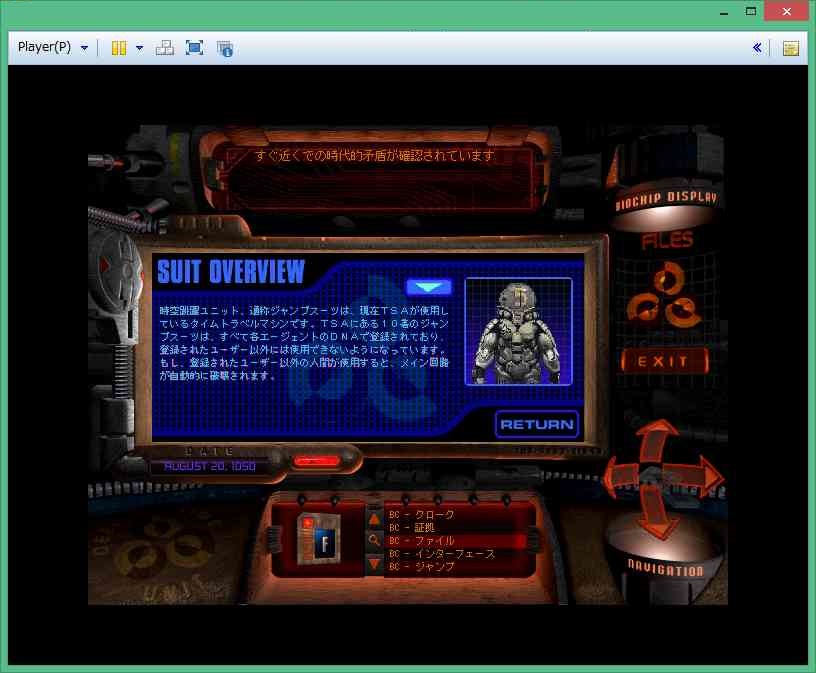
Task: Click the glowing red indicator beside the date
Action: pos(316,461)
